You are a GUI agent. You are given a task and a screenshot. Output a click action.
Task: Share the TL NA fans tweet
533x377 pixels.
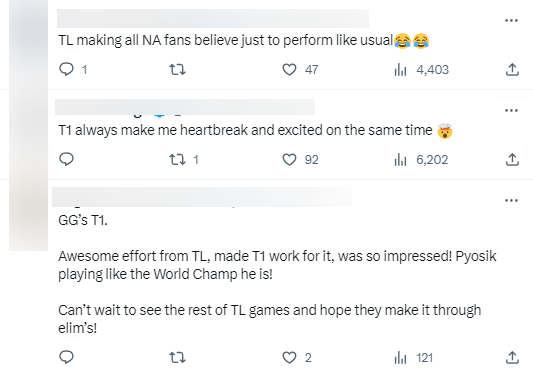[512, 69]
